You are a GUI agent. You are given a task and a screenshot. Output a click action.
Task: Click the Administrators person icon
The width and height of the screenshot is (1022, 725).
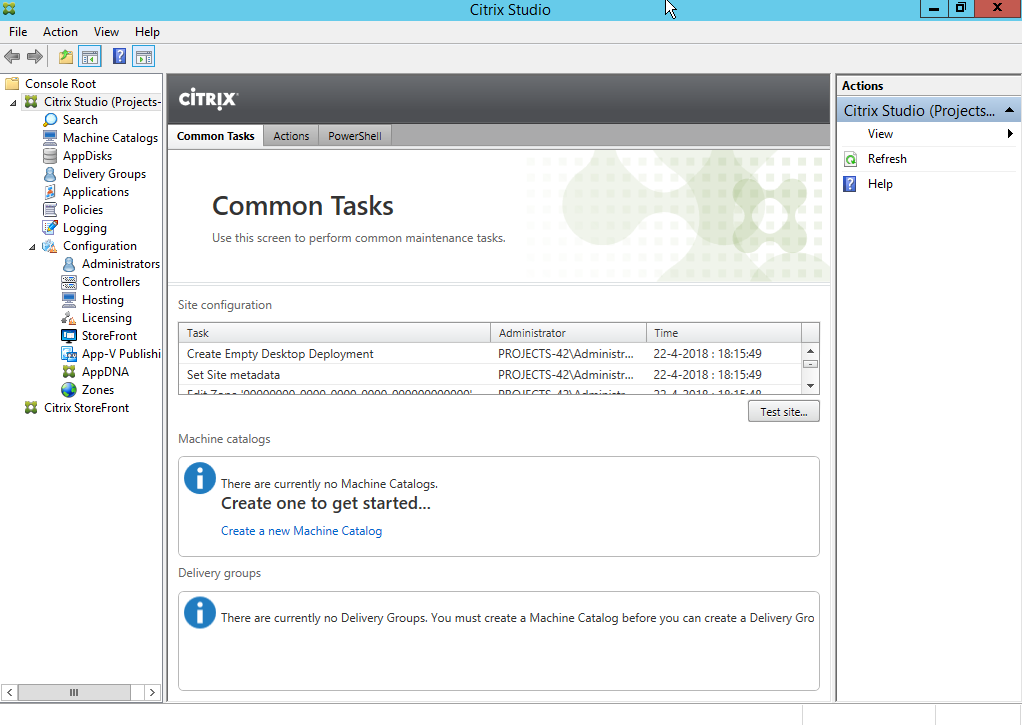tap(68, 264)
